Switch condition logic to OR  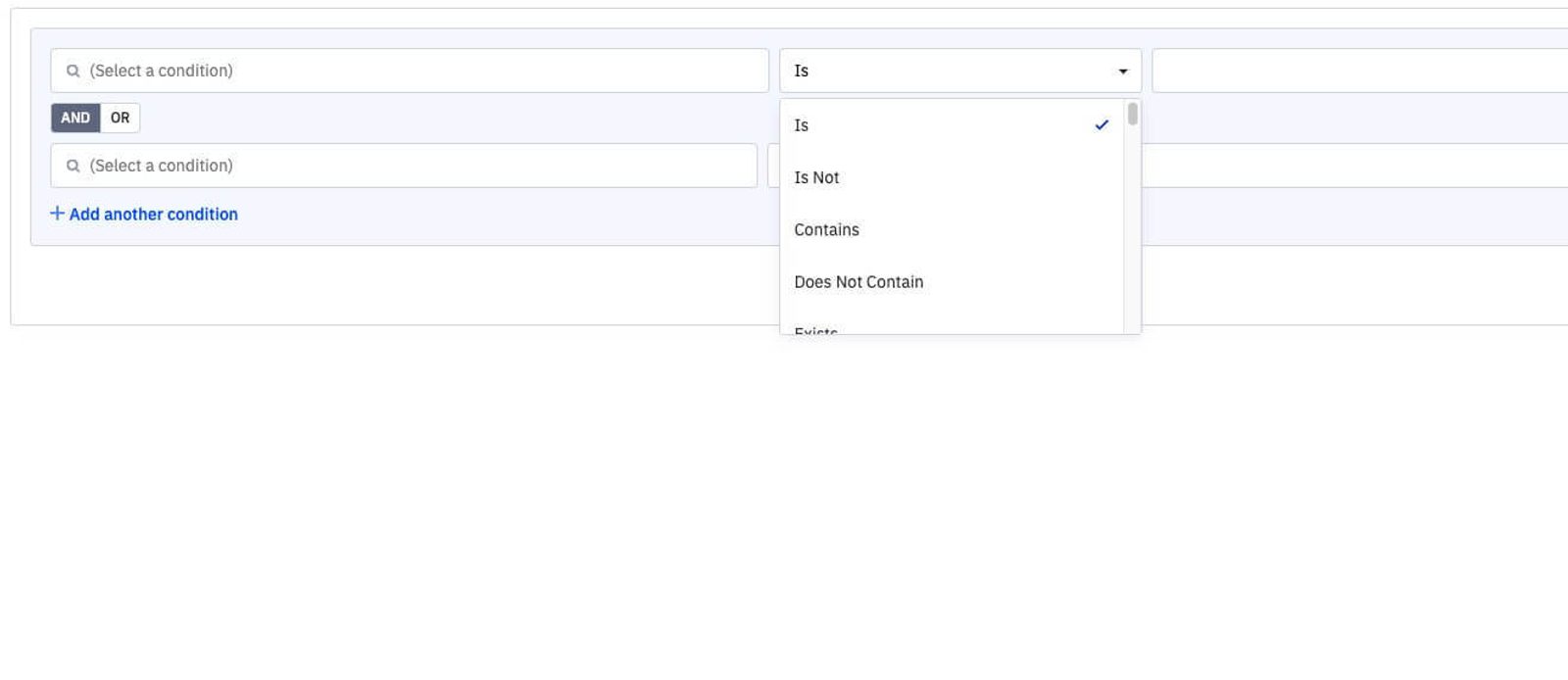point(120,118)
